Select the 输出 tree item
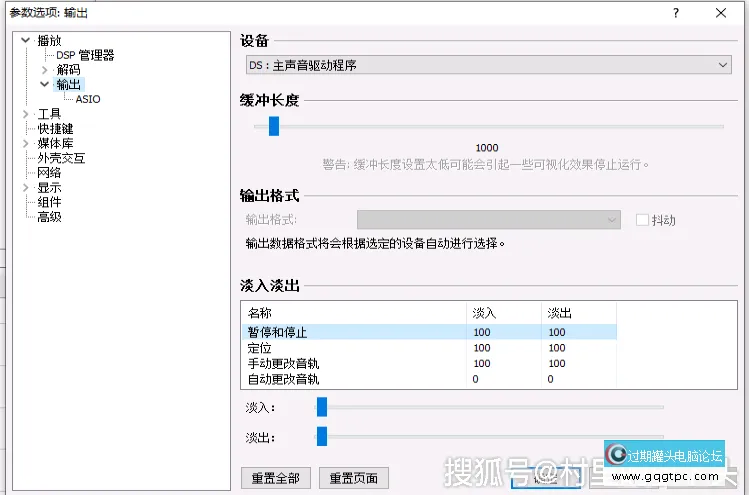Image resolution: width=749 pixels, height=495 pixels. pos(69,85)
